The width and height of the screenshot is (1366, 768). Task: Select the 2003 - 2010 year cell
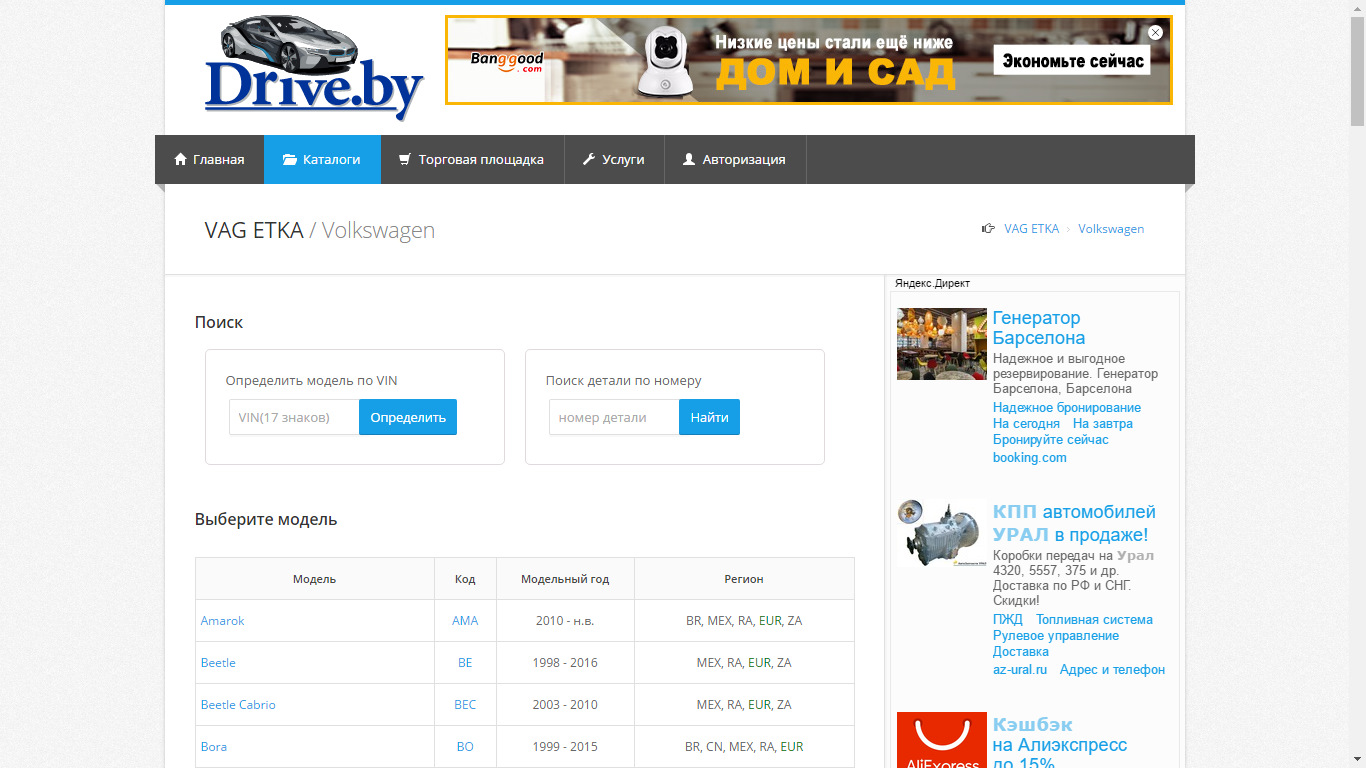[565, 705]
